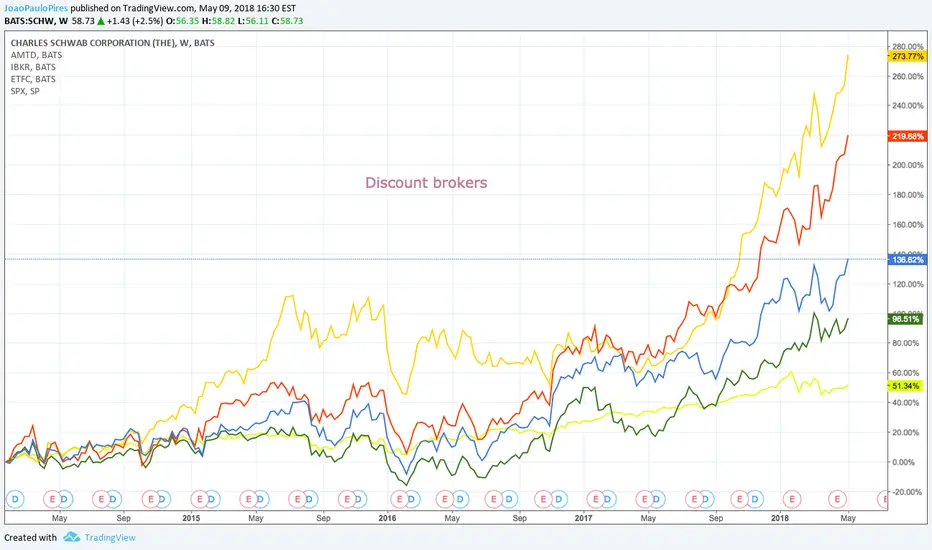Select the D dividend marker right of 2017
932x550 pixels.
pos(607,499)
